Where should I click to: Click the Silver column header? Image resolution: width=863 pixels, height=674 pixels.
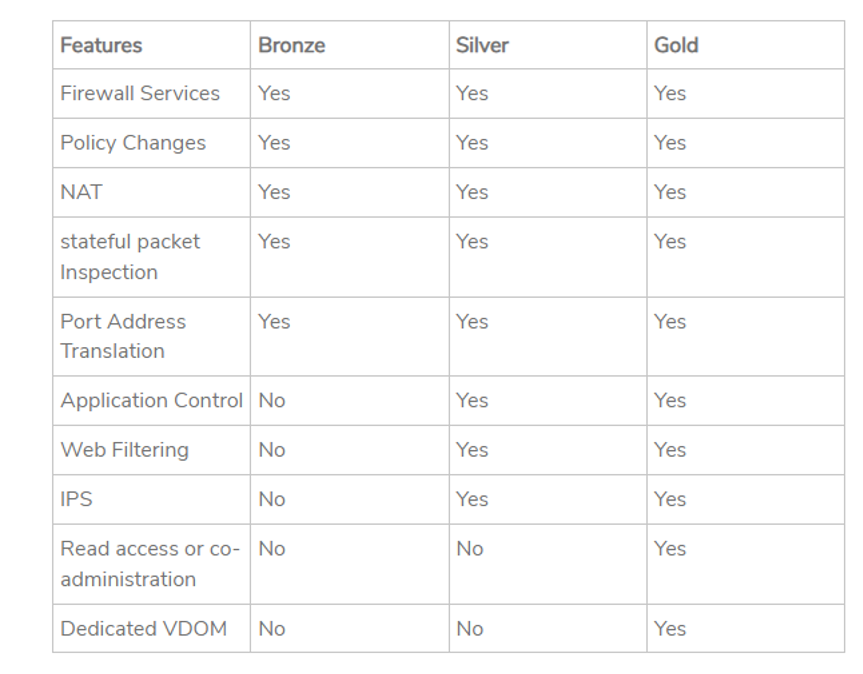(x=484, y=45)
